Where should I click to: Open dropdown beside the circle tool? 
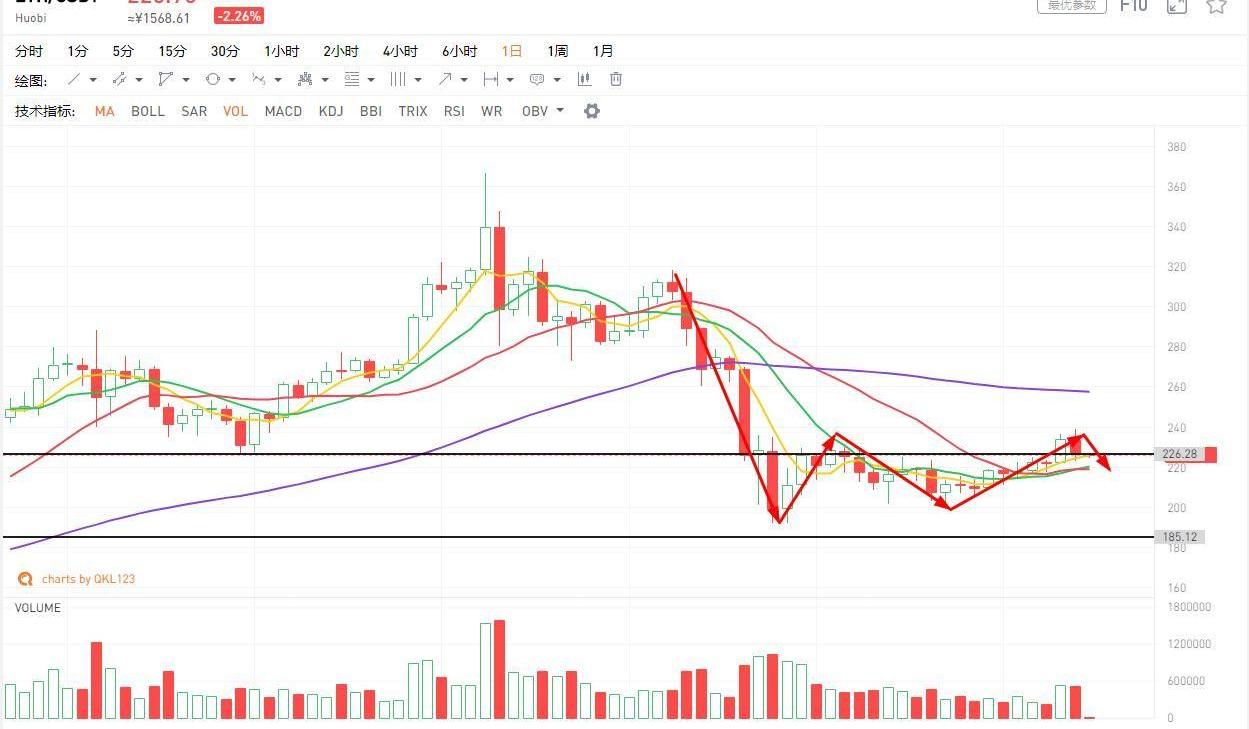point(232,80)
